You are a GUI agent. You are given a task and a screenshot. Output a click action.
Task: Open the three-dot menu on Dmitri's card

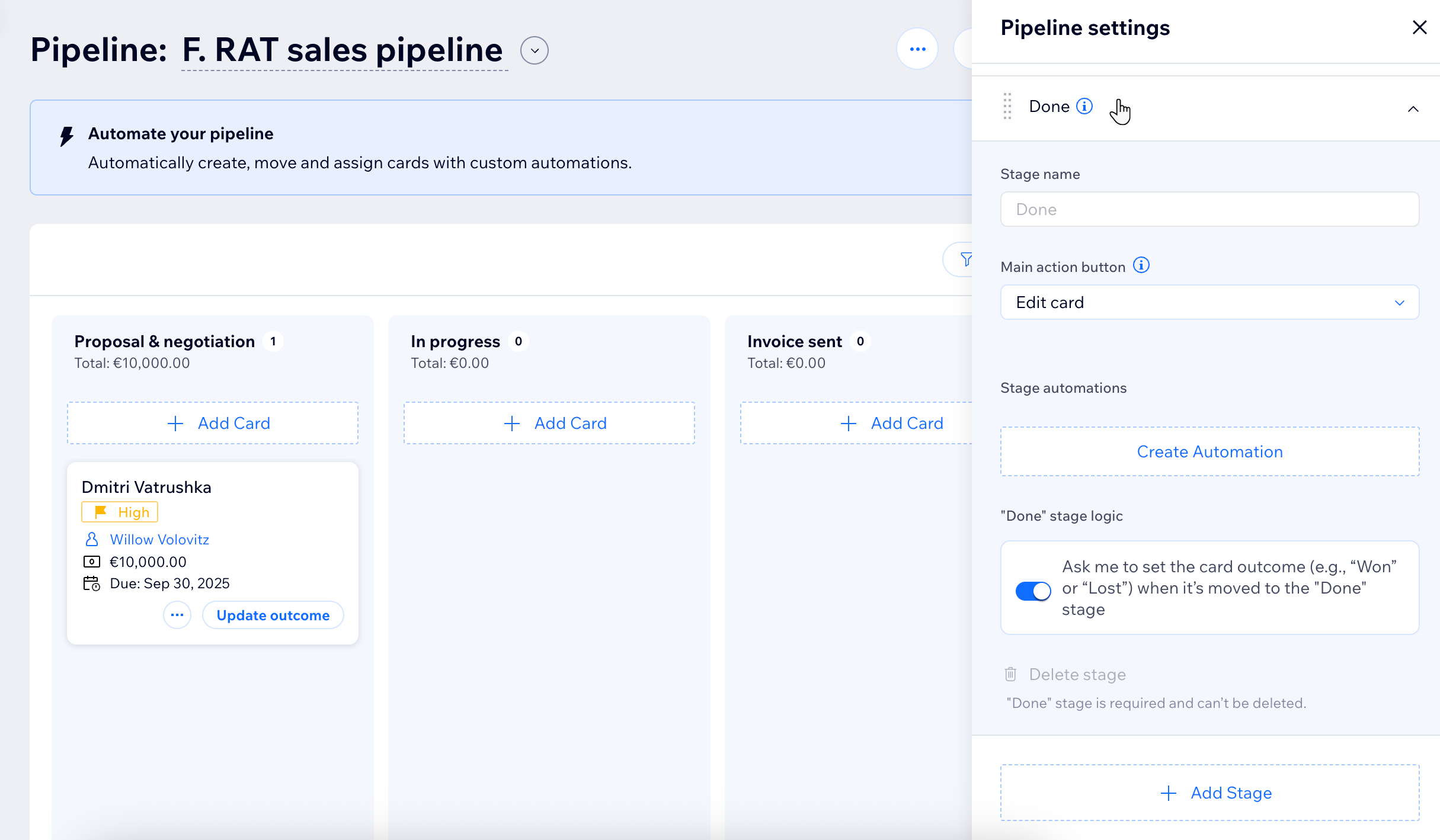pos(177,615)
